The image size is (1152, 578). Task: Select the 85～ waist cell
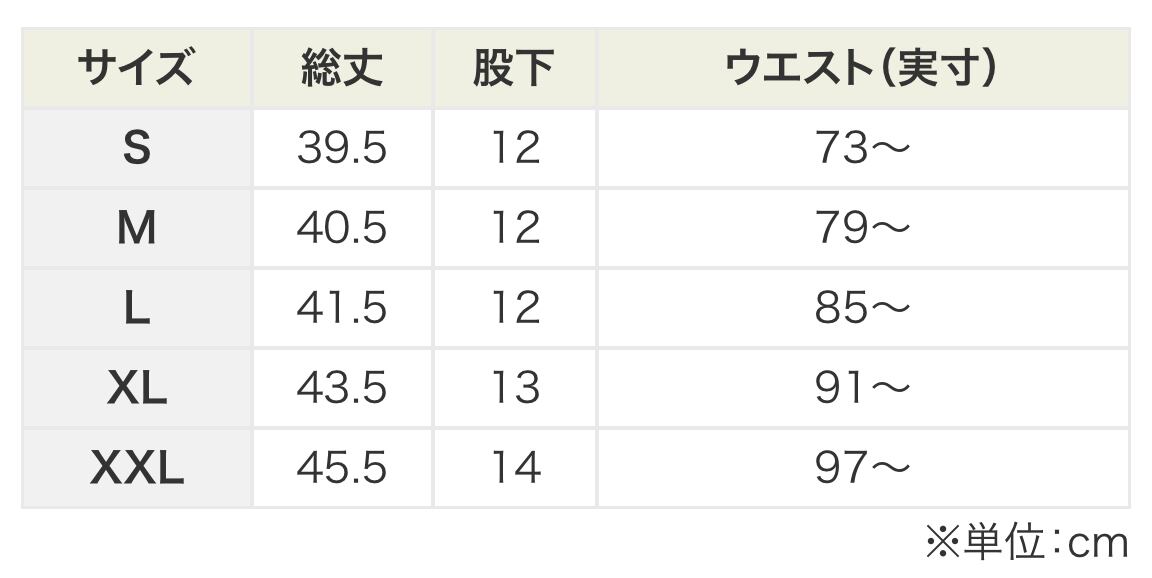(x=862, y=309)
